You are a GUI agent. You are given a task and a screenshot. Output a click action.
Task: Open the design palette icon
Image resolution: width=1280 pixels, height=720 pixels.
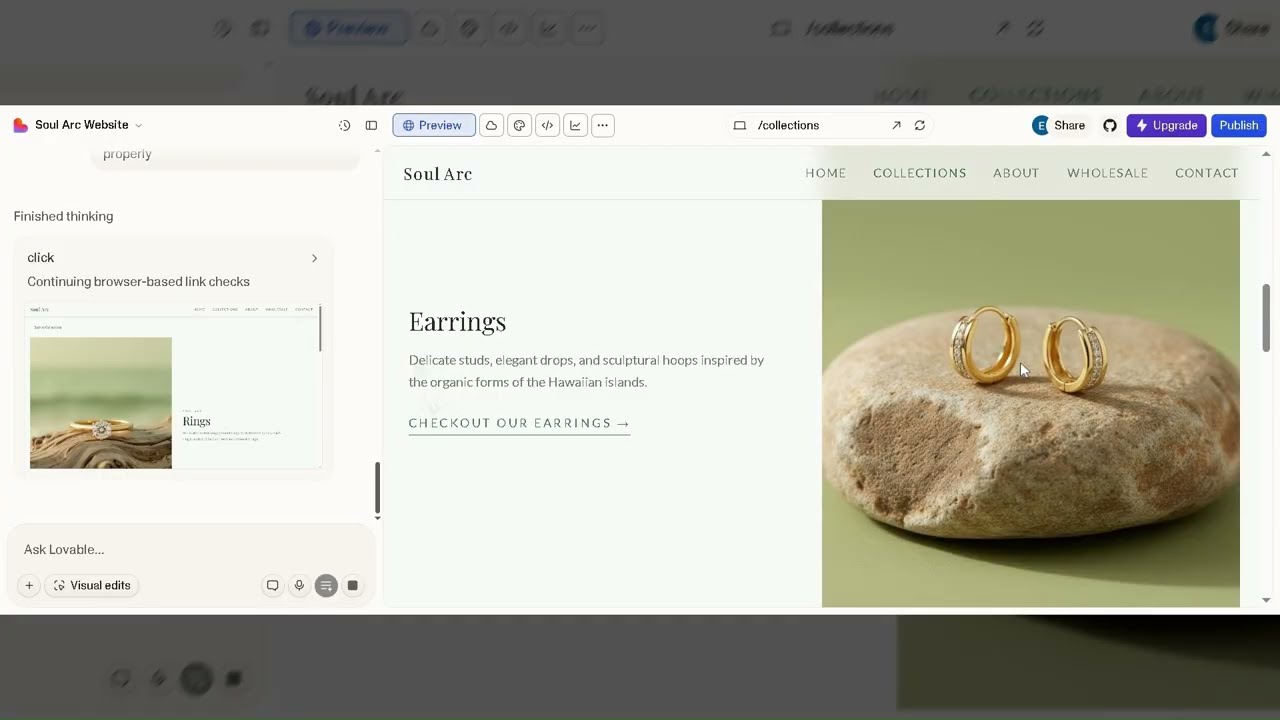(519, 125)
